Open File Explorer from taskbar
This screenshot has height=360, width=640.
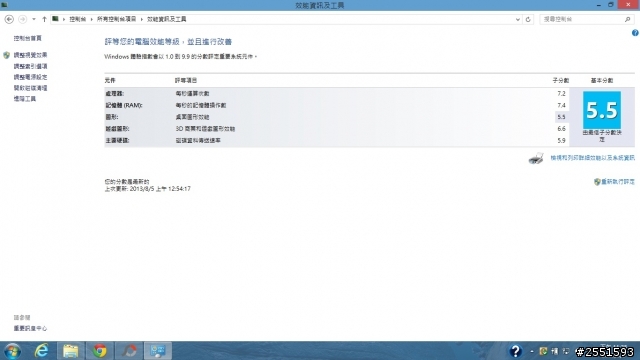point(71,351)
